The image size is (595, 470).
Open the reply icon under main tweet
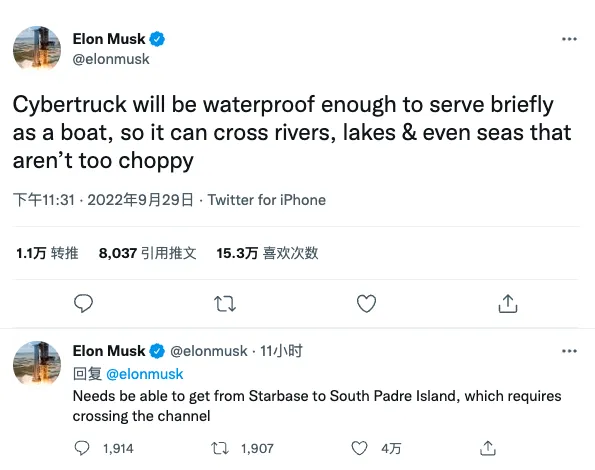pos(83,303)
